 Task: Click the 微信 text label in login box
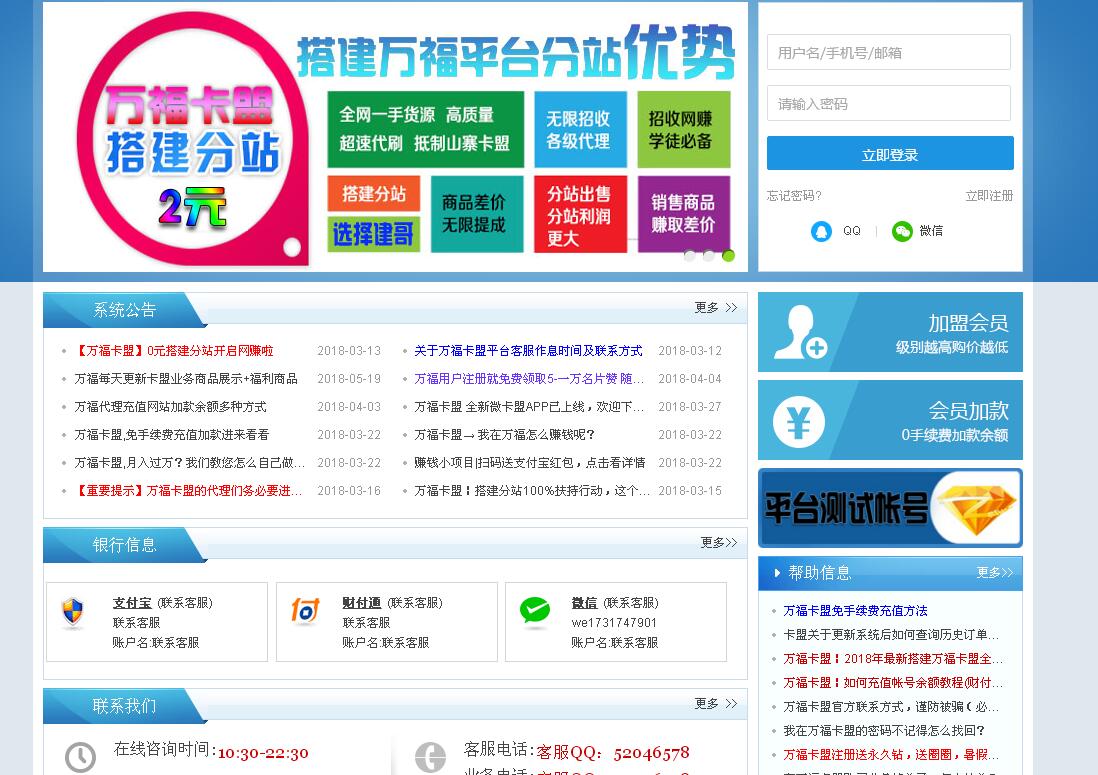[x=931, y=231]
